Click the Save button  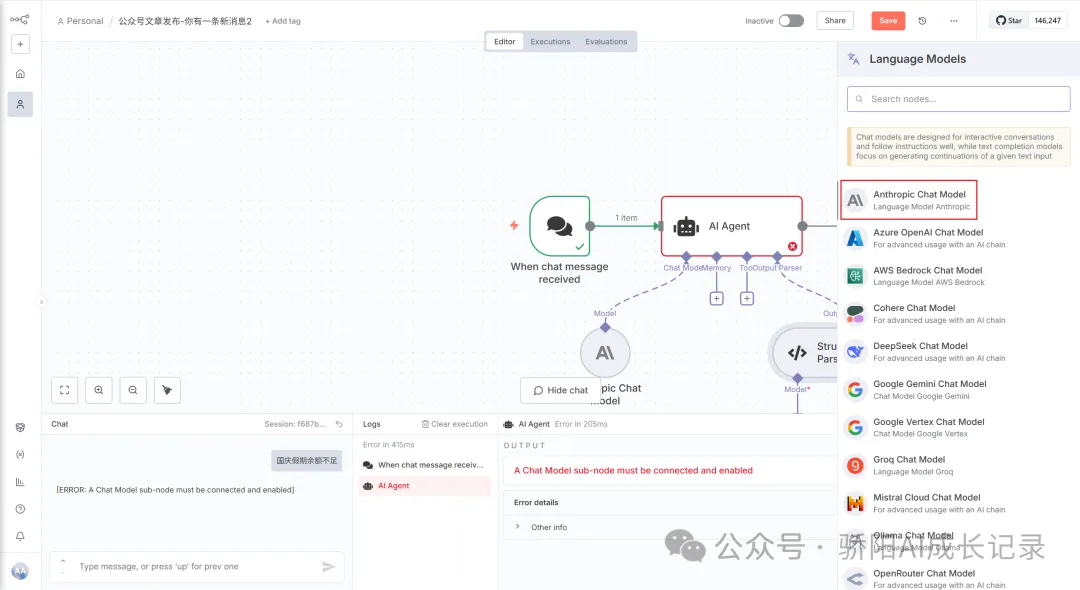[x=888, y=21]
